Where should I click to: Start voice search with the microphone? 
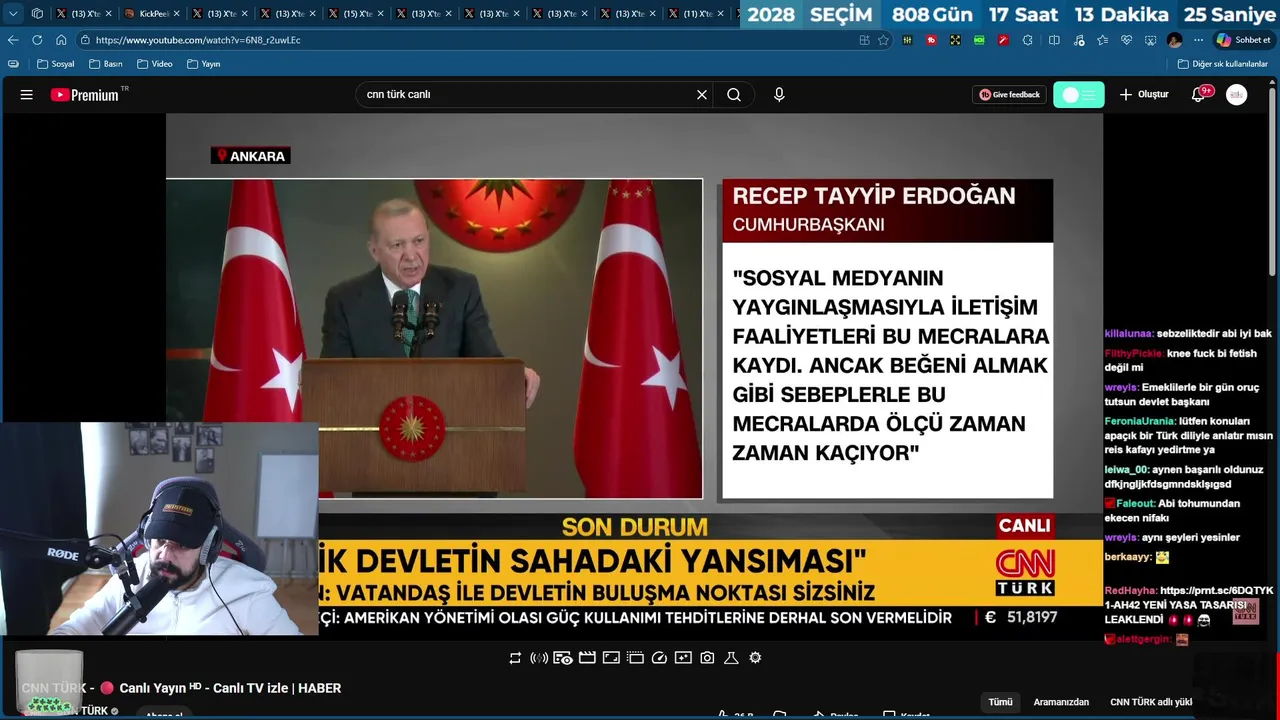pyautogui.click(x=779, y=95)
